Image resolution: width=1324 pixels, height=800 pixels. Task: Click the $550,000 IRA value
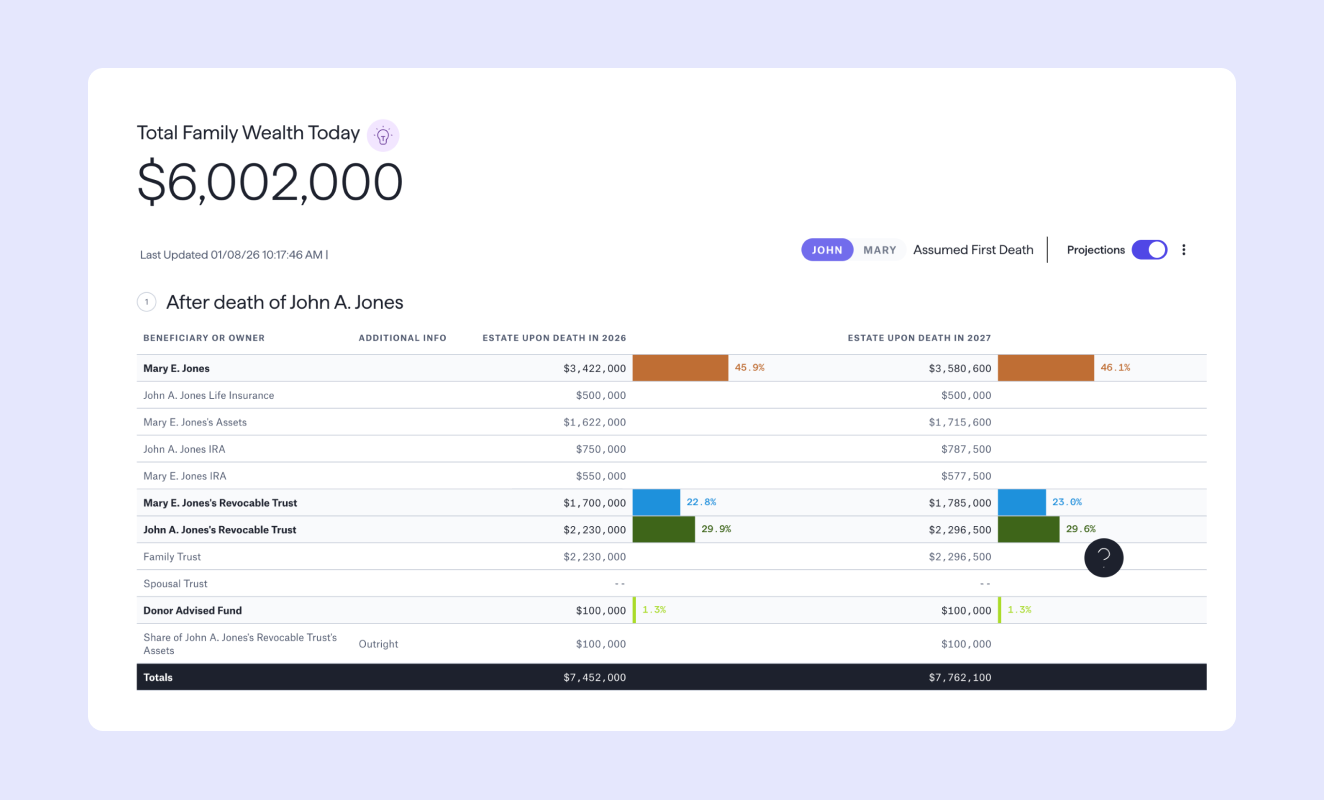tap(601, 476)
